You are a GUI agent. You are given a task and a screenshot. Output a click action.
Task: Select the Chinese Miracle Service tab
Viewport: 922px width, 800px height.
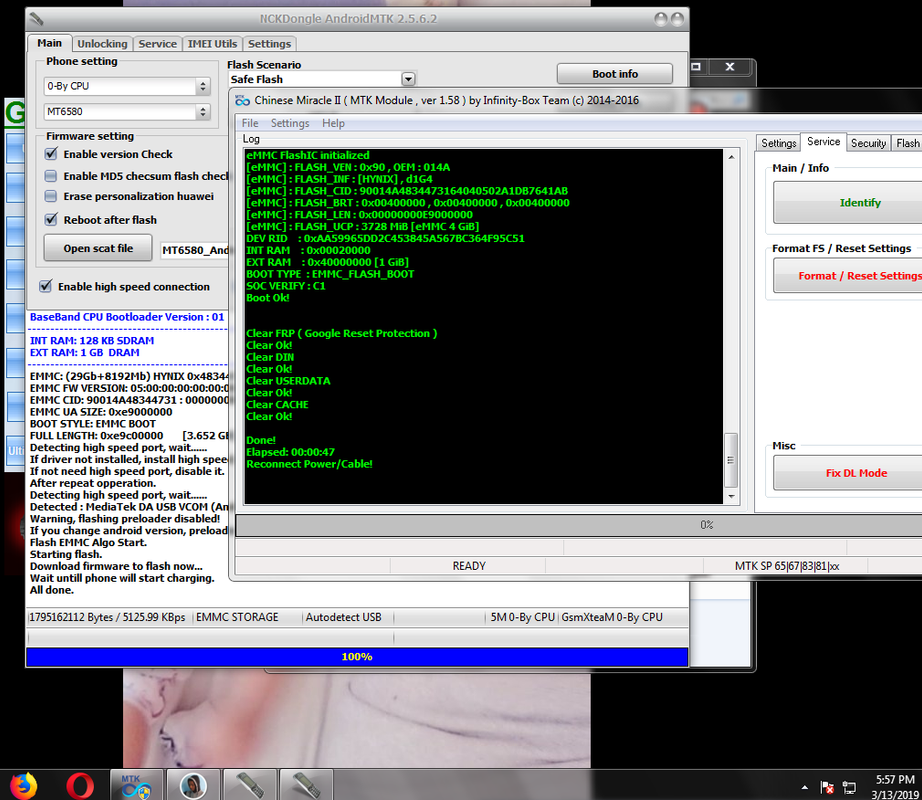[823, 142]
